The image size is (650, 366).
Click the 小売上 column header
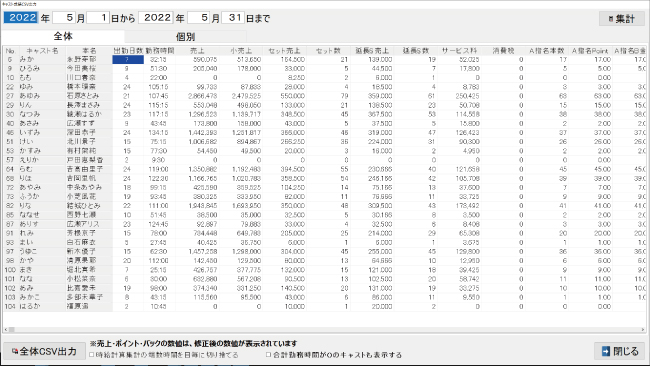point(241,51)
